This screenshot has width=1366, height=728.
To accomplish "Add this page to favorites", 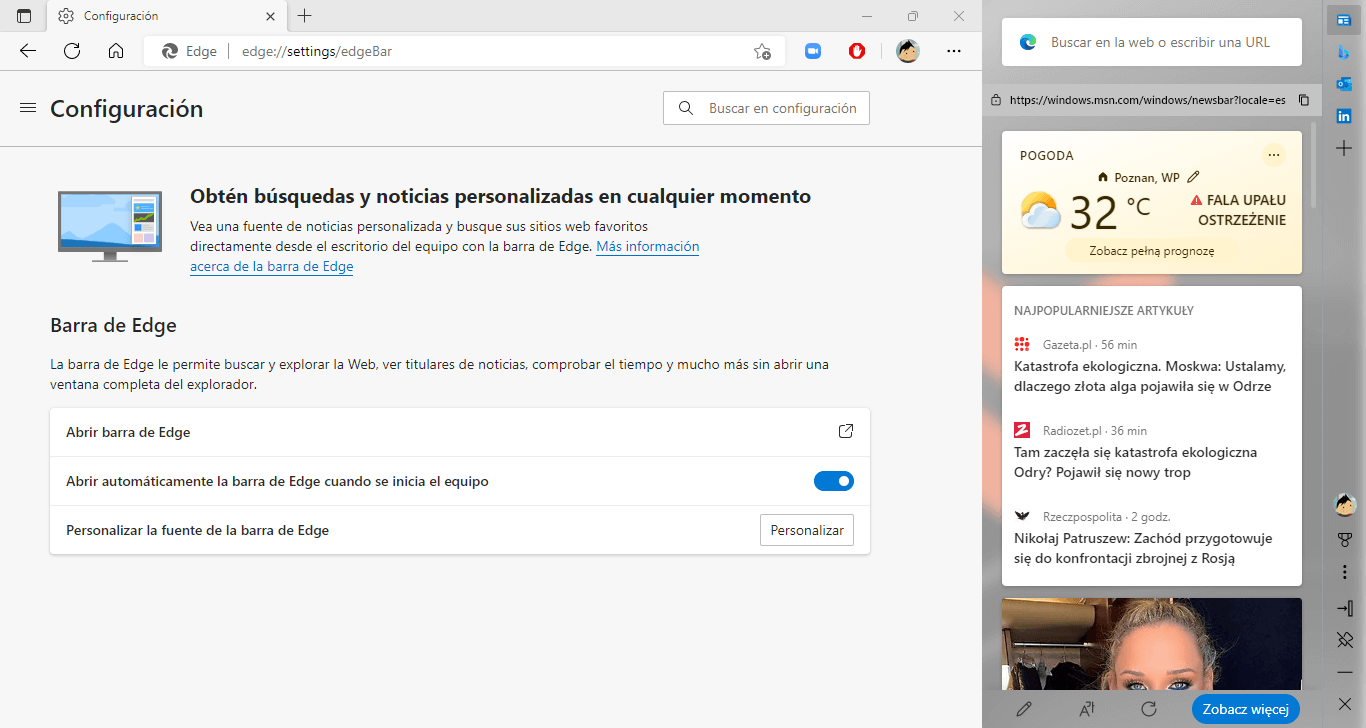I will [762, 51].
